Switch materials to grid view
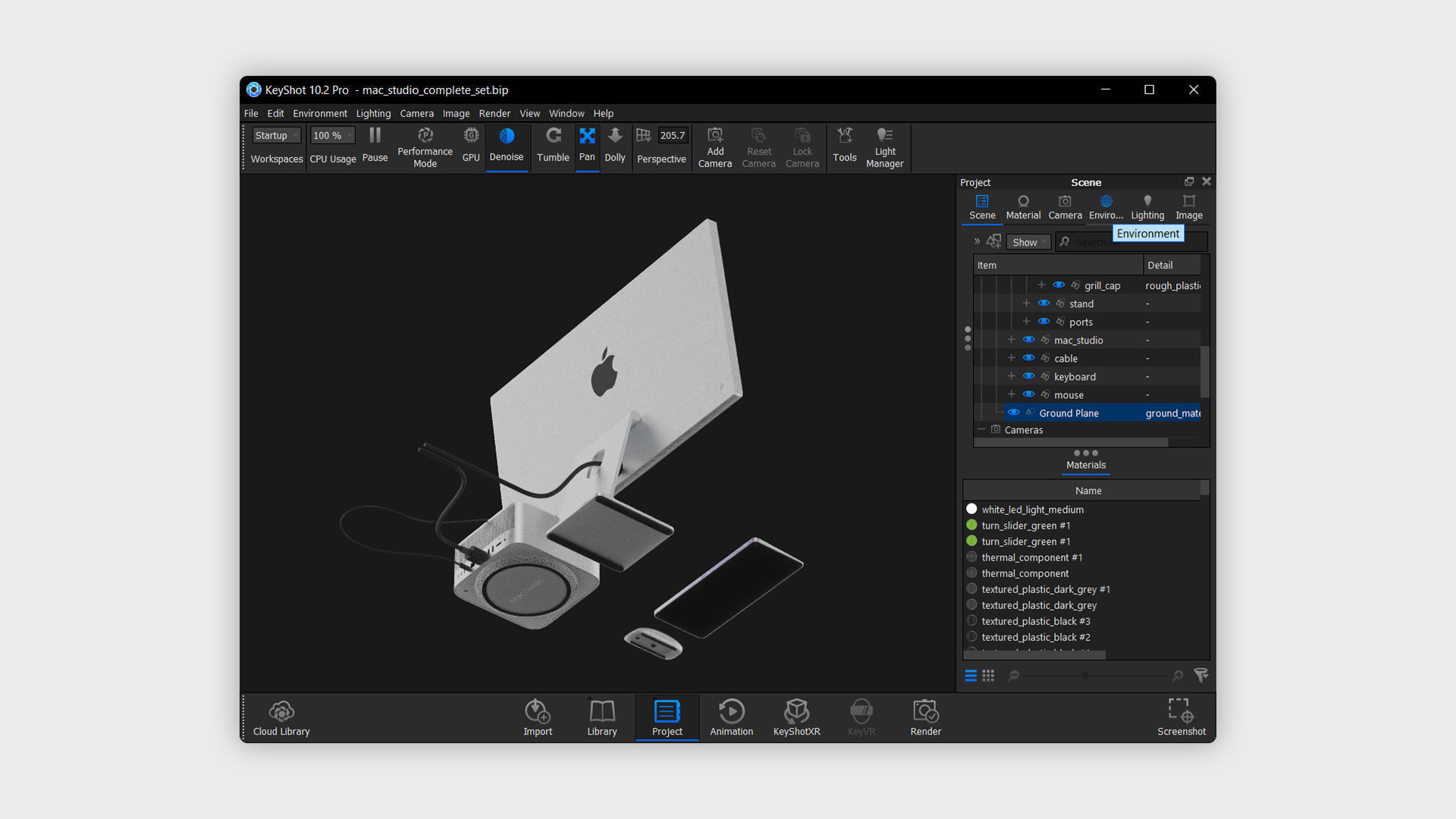 (988, 675)
